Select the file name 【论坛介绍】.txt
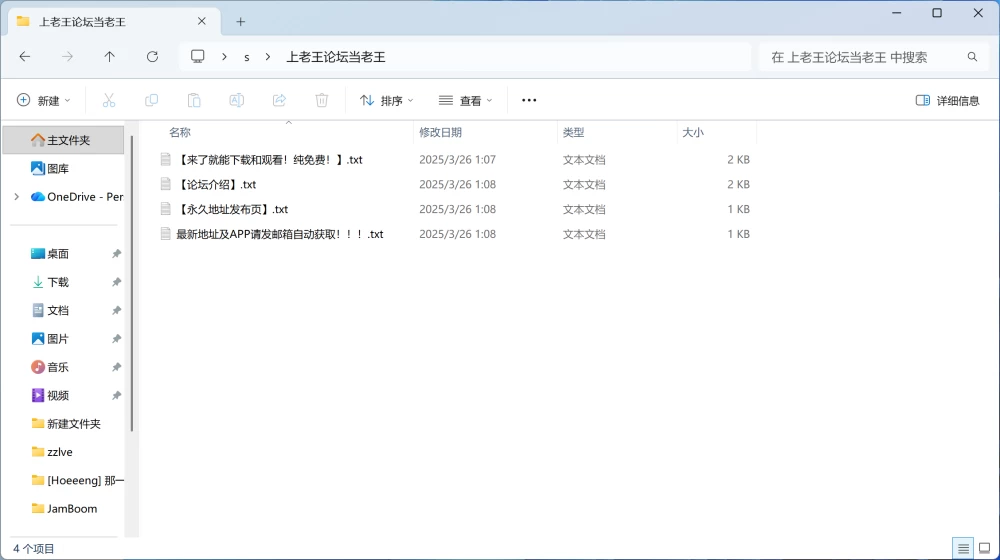This screenshot has width=1000, height=560. click(x=216, y=184)
